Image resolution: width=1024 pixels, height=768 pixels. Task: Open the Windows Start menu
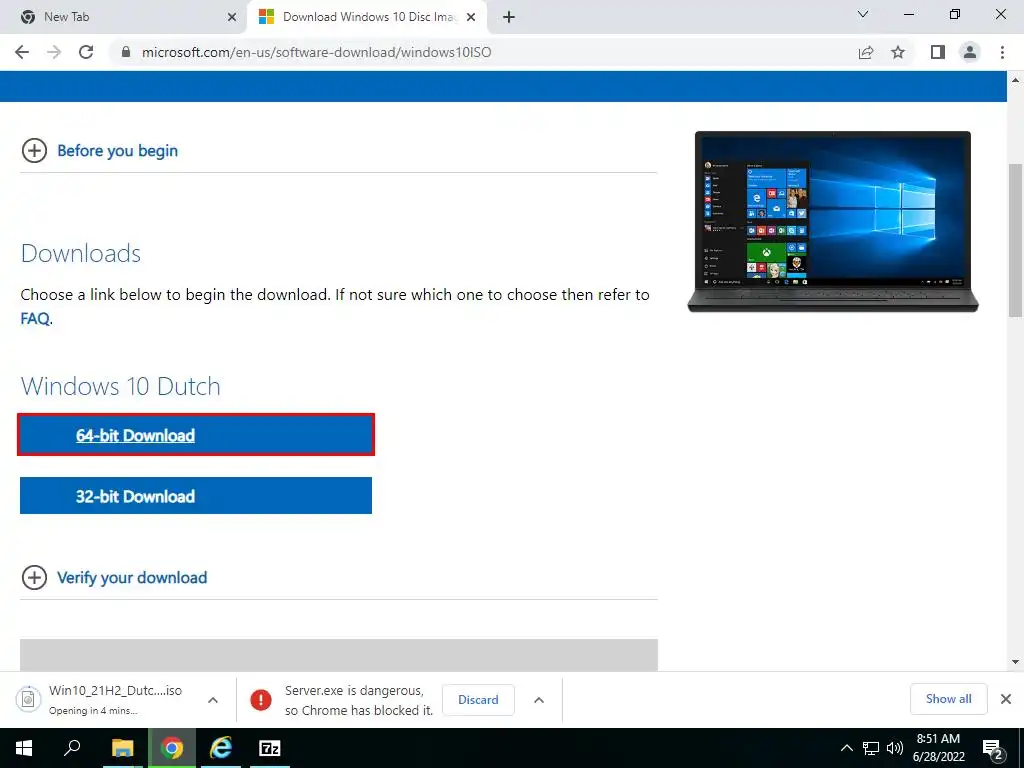click(24, 748)
